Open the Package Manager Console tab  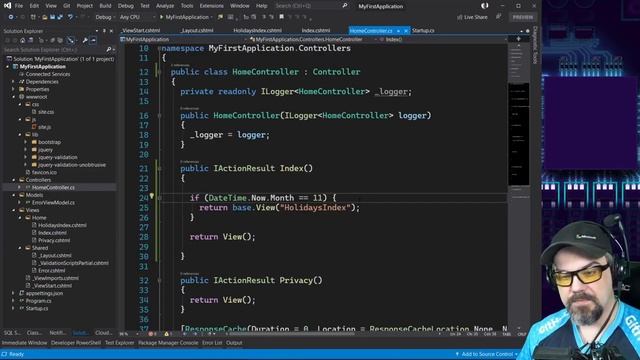[168, 343]
